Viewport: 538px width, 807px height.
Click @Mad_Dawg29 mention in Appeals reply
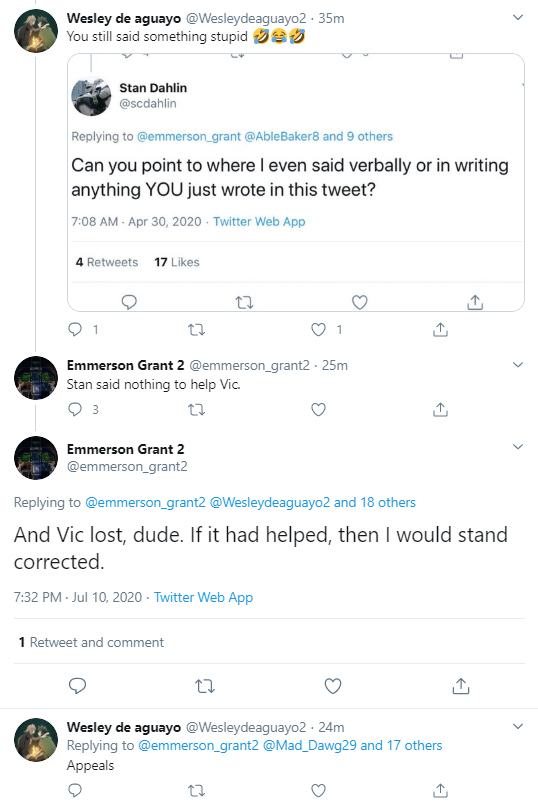click(x=309, y=745)
